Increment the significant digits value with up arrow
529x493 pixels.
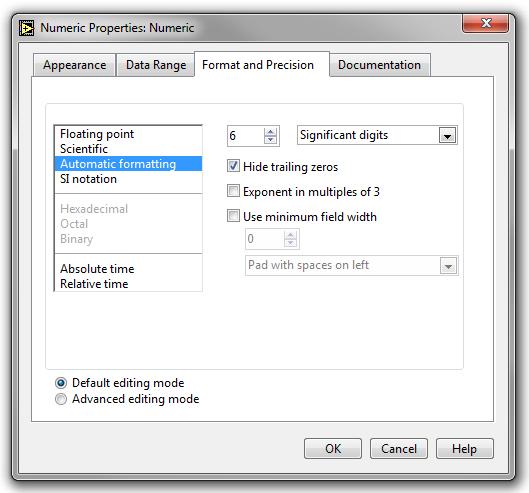click(x=270, y=132)
